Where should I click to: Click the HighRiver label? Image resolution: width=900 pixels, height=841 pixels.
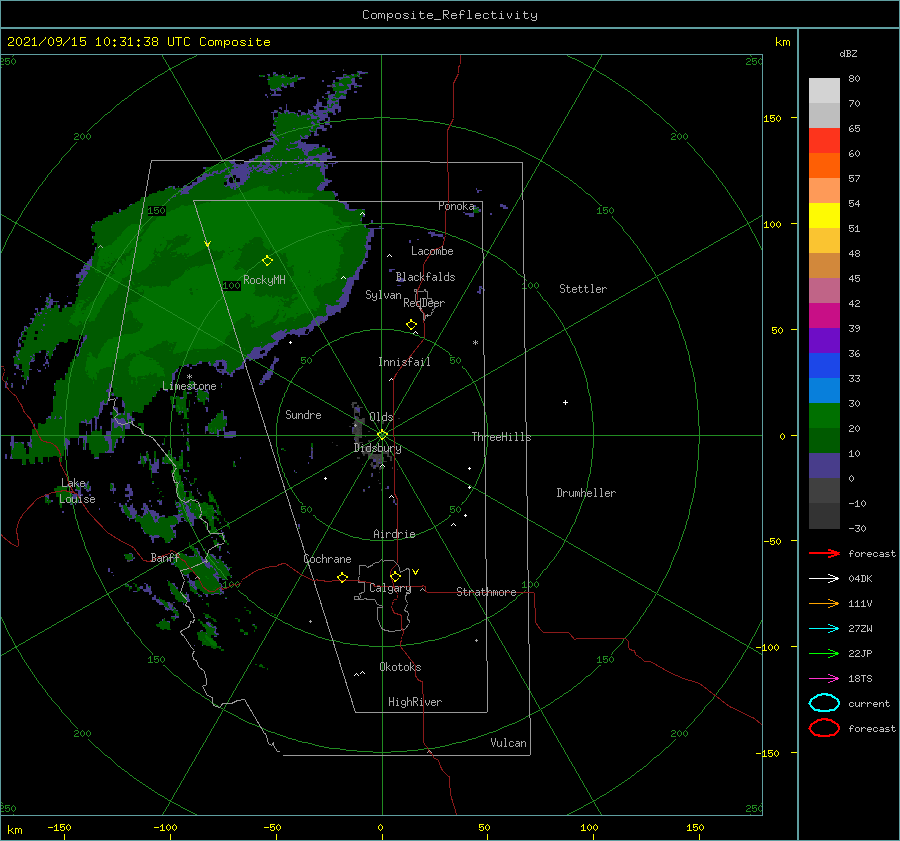(x=415, y=702)
